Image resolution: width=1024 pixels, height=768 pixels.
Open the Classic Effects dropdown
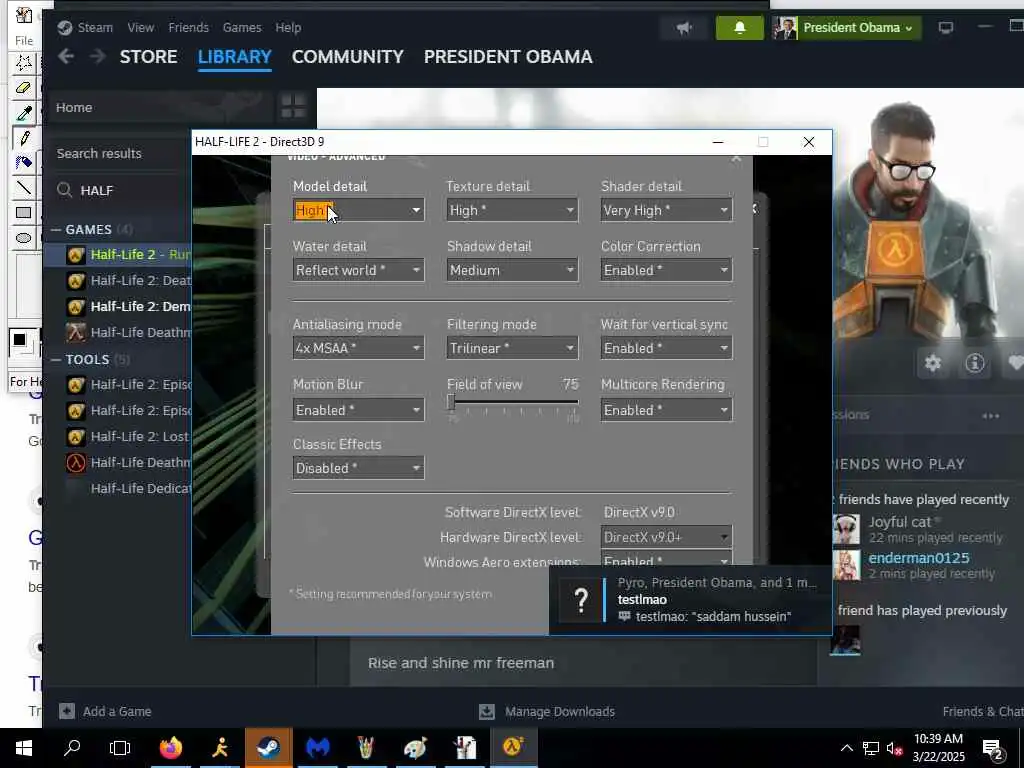(x=358, y=468)
